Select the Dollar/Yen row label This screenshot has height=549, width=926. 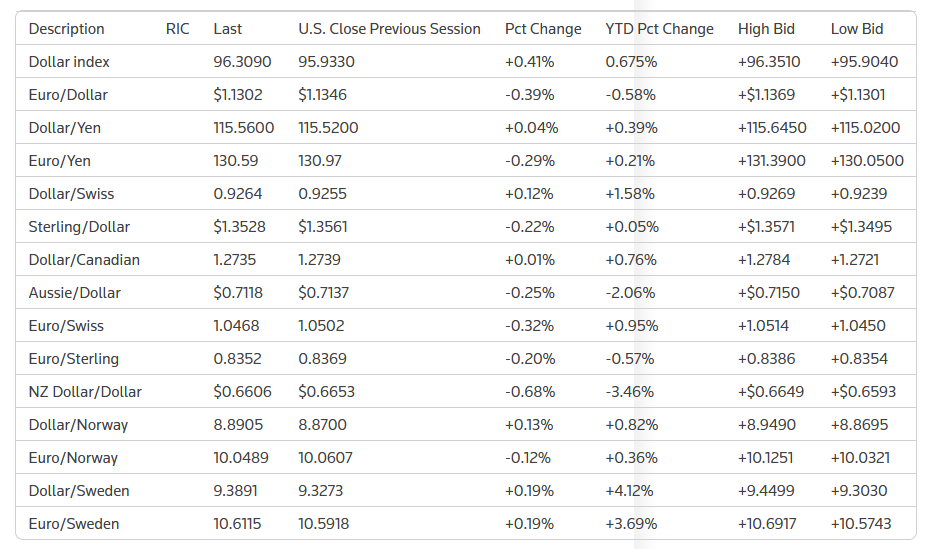coord(65,128)
